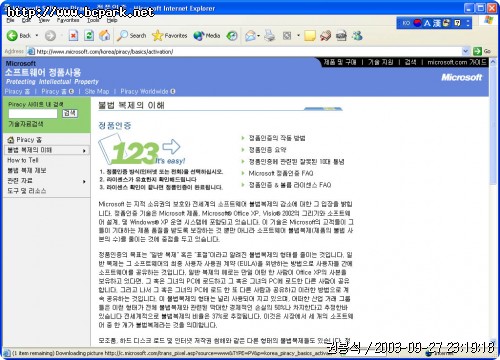
Task: Open the 정품인증의 작동 방법 link
Action: pos(277,138)
